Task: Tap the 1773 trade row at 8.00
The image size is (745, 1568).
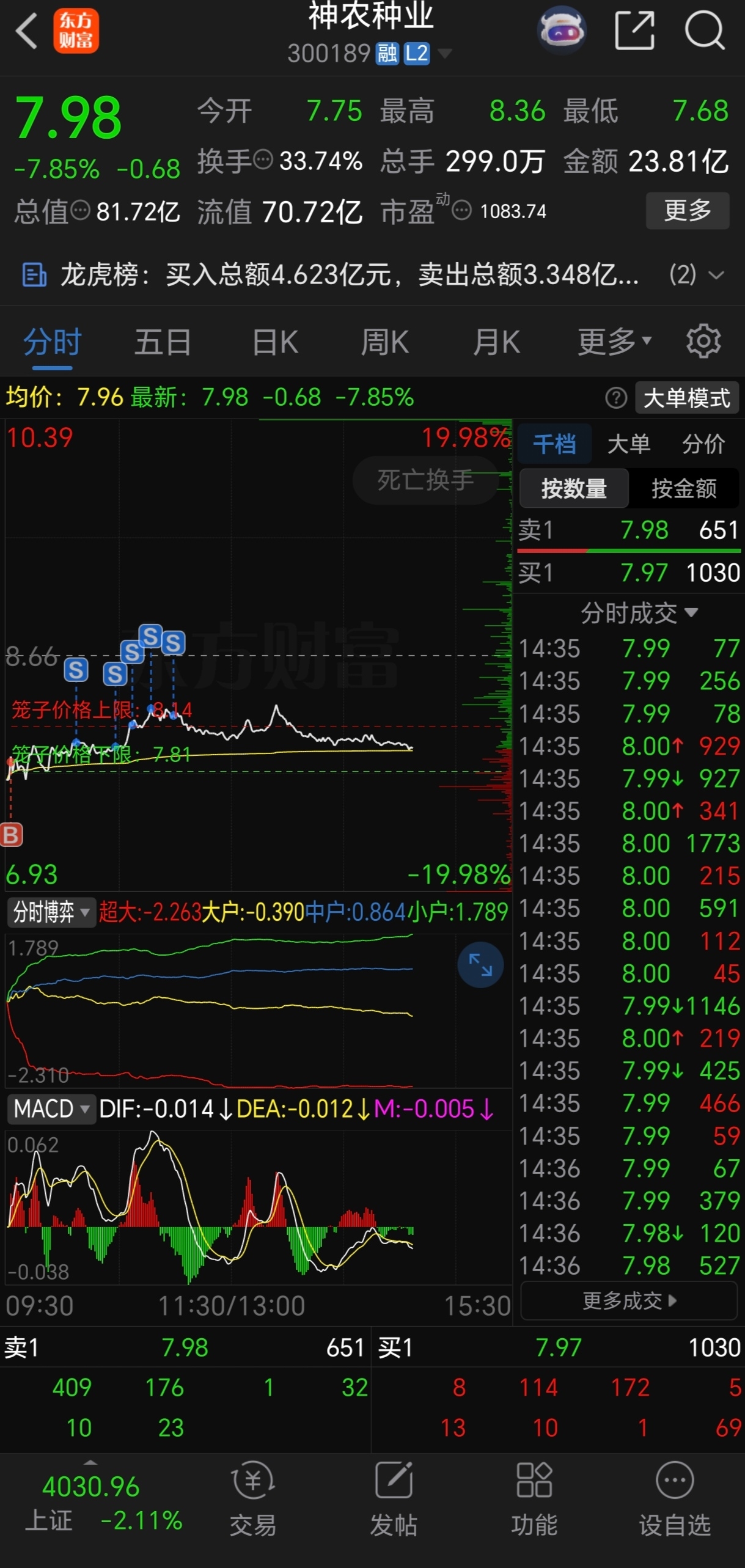Action: [x=629, y=843]
